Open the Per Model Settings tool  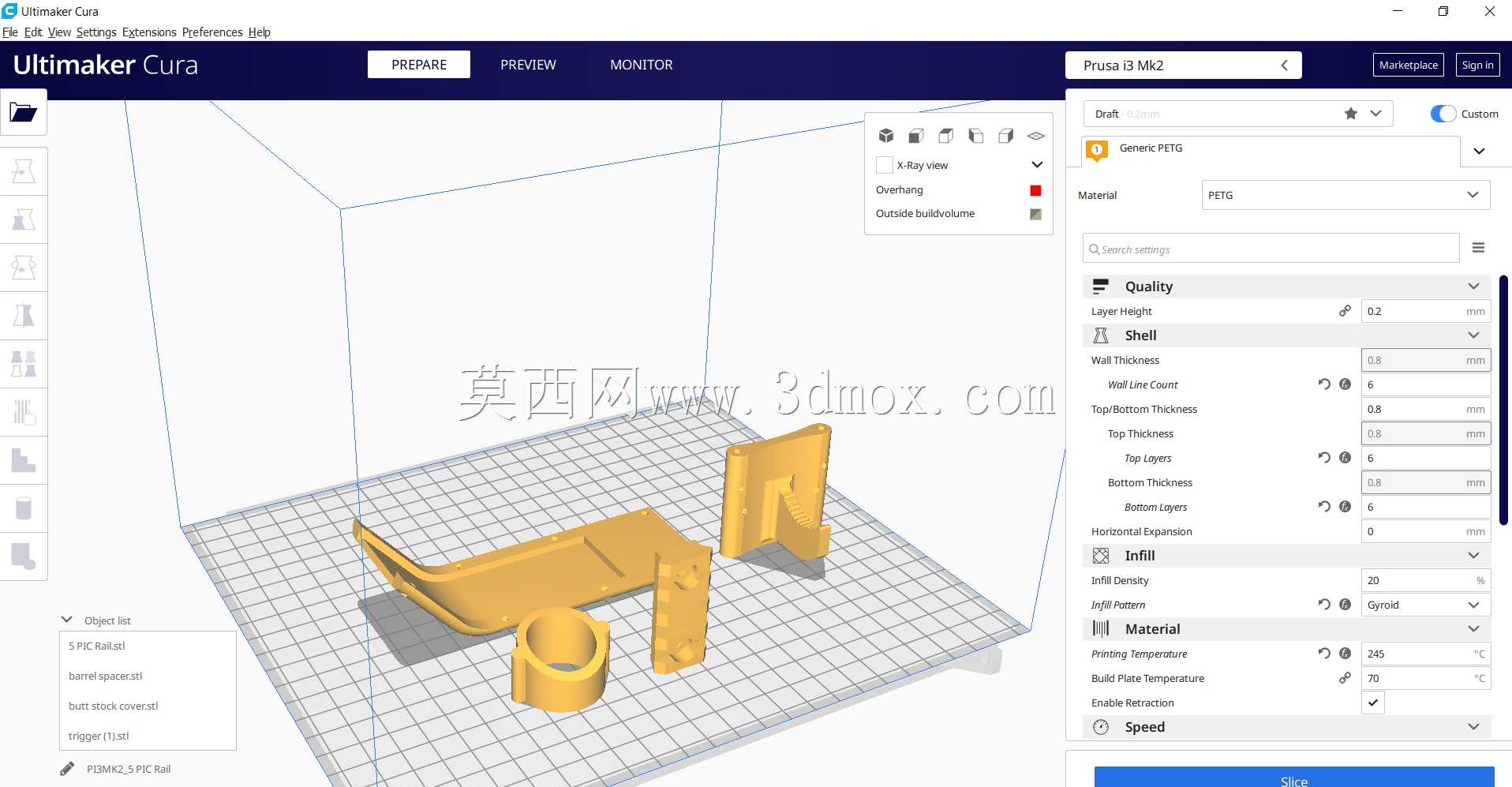coord(24,364)
